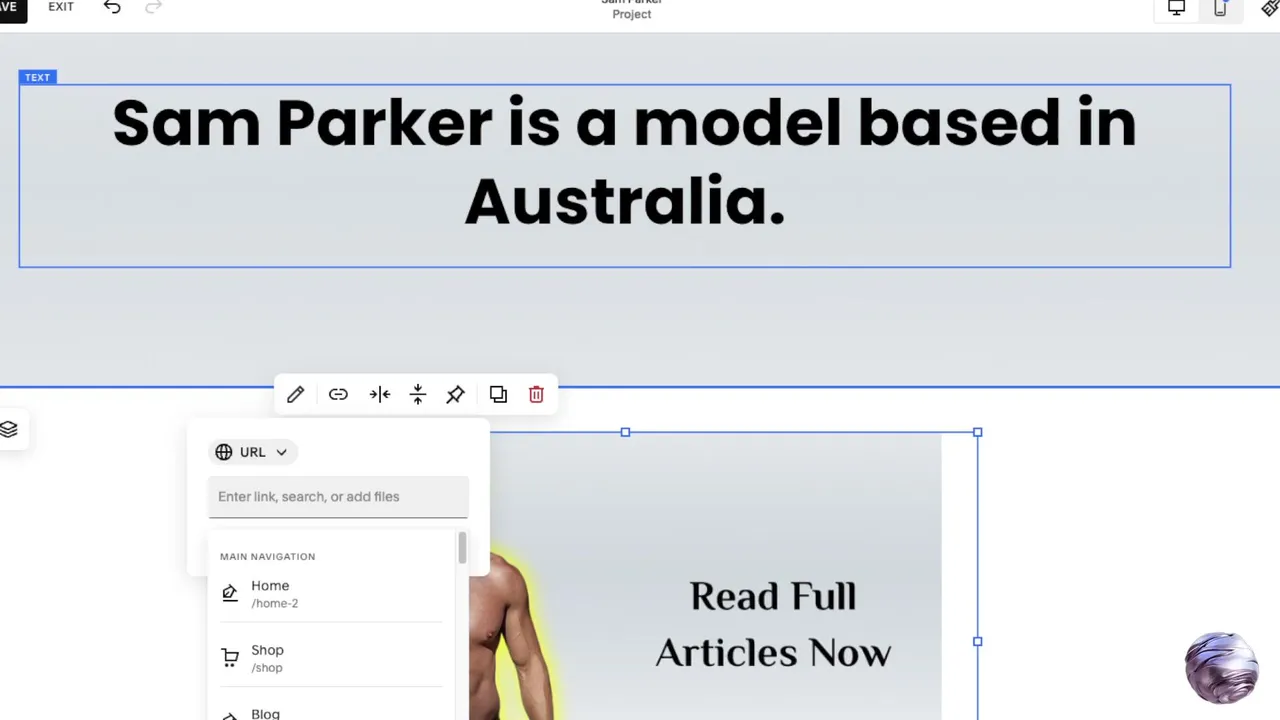The image size is (1280, 720).
Task: Duplicate the selected element icon
Action: click(498, 395)
